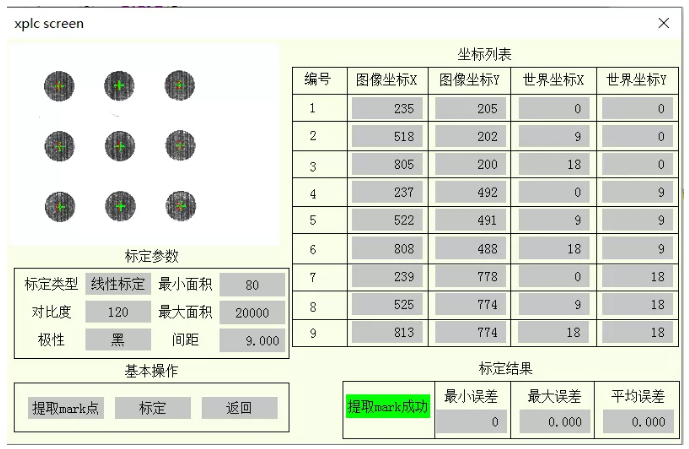Click row 8 图像坐标X cell 525
This screenshot has height=449, width=689.
[387, 304]
